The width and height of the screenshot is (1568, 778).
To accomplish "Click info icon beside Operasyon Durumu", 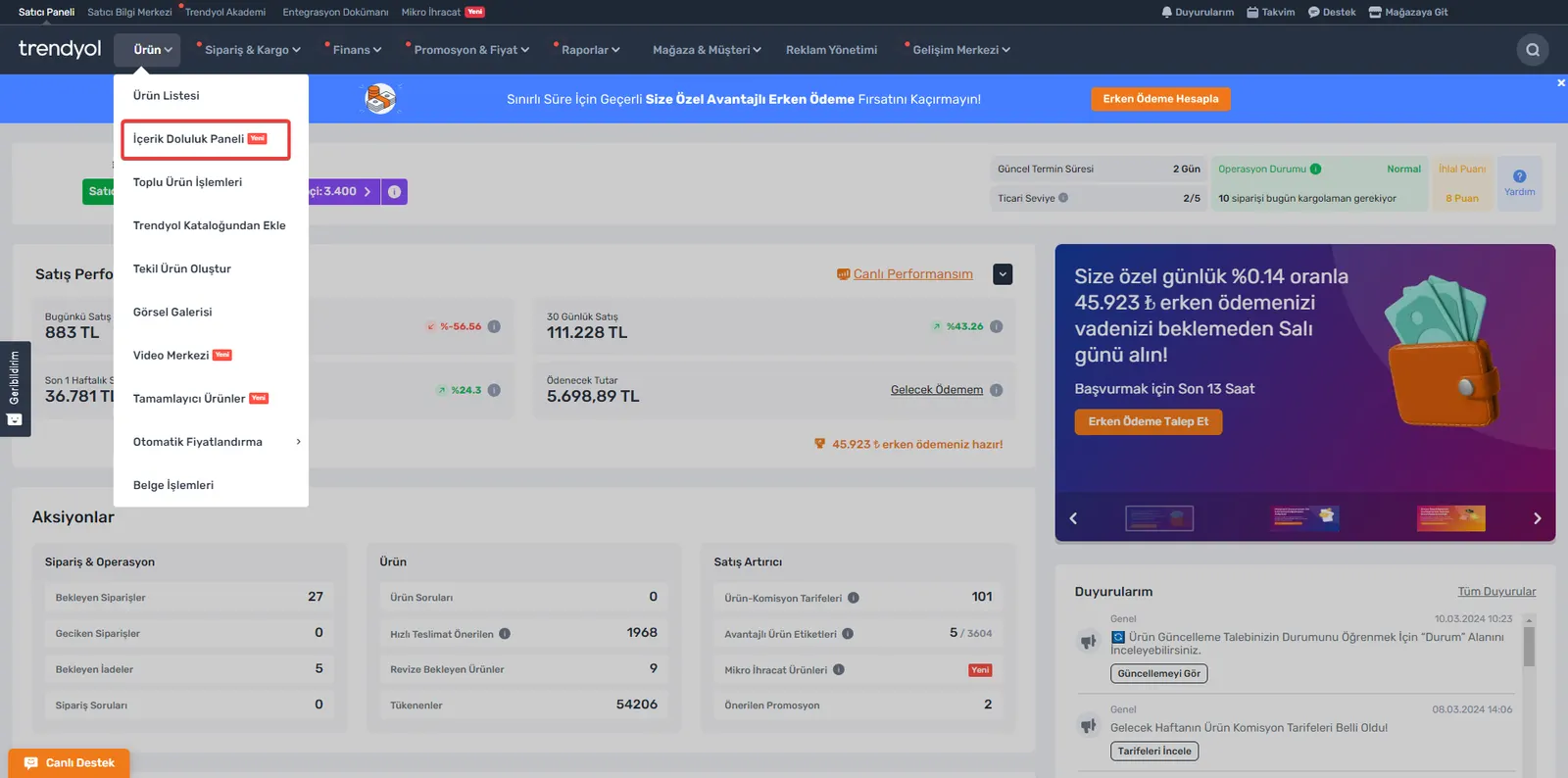I will [1315, 169].
